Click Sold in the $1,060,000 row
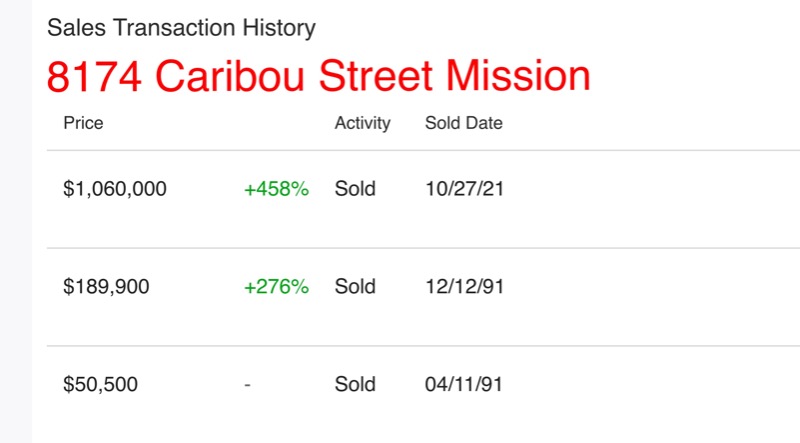This screenshot has height=443, width=800. (x=355, y=189)
